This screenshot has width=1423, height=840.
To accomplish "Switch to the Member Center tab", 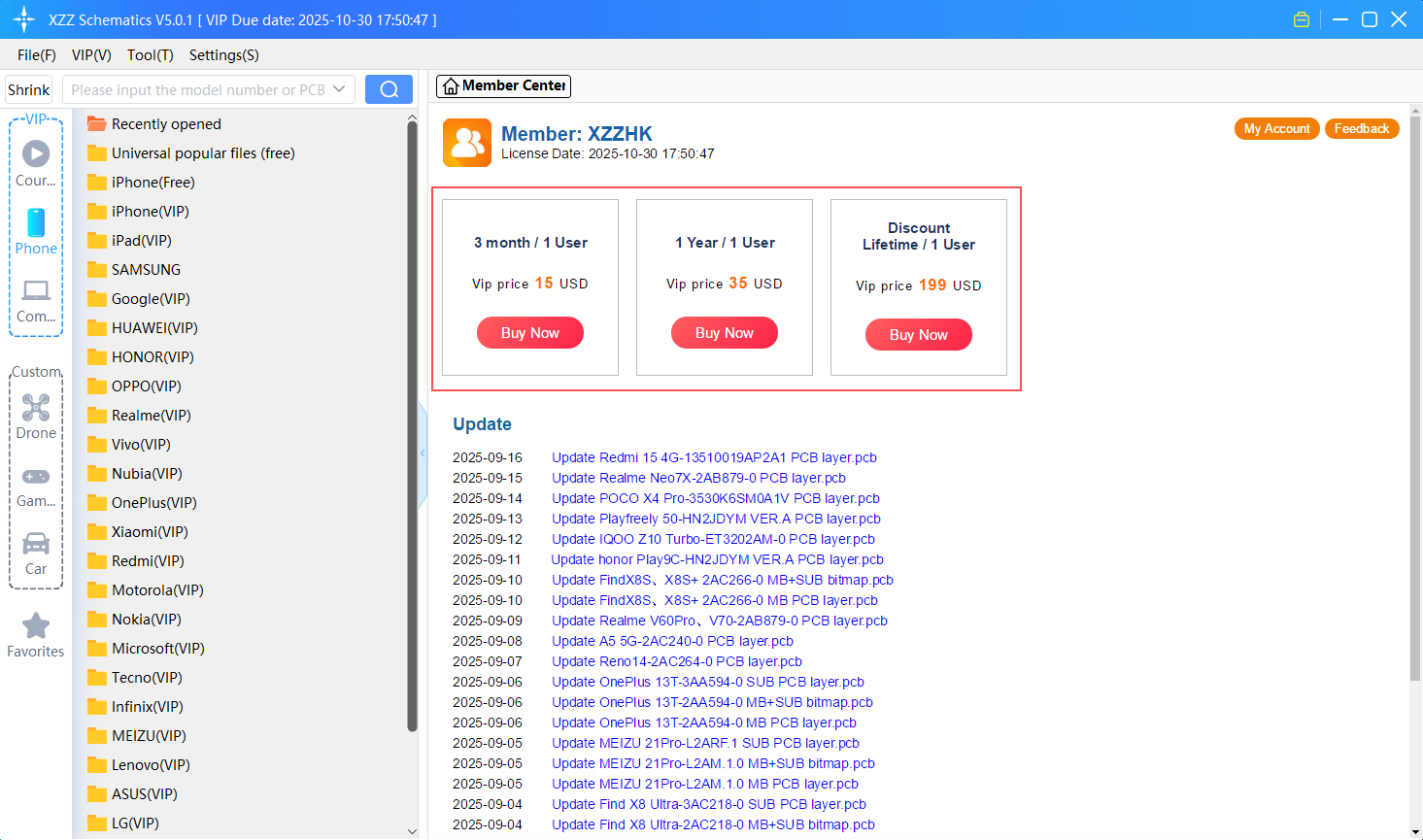I will pos(503,86).
